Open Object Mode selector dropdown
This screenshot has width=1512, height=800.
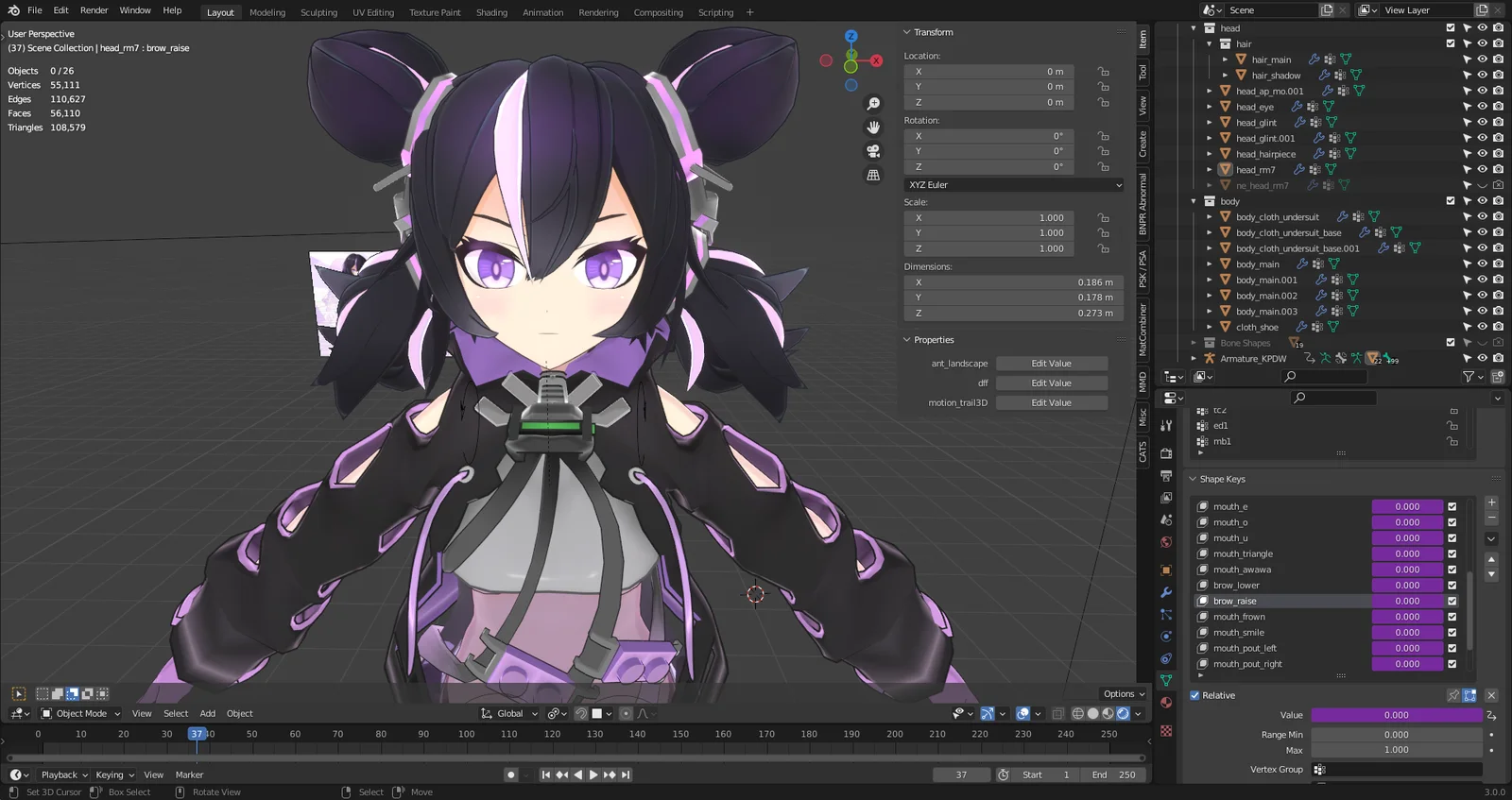pyautogui.click(x=80, y=714)
